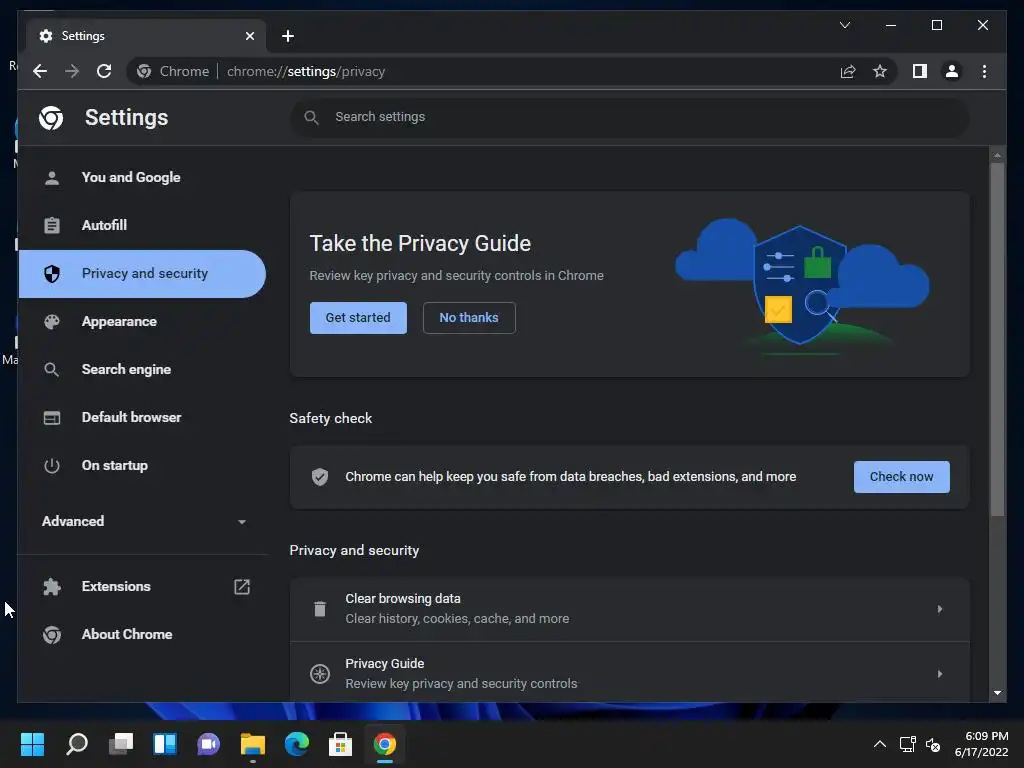
Task: Click the Chrome taskbar icon
Action: pos(385,744)
